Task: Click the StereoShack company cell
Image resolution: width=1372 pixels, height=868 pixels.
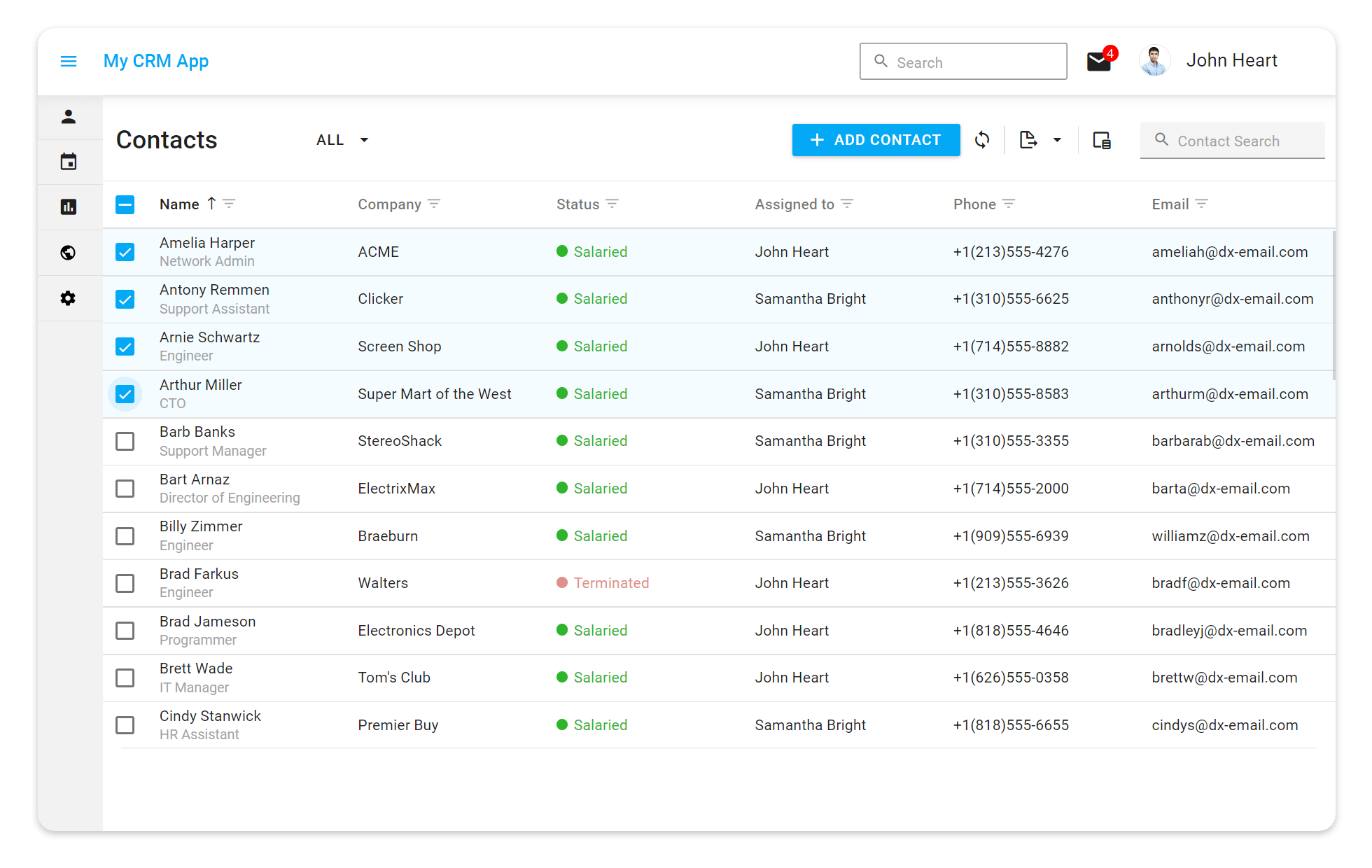Action: click(x=400, y=441)
